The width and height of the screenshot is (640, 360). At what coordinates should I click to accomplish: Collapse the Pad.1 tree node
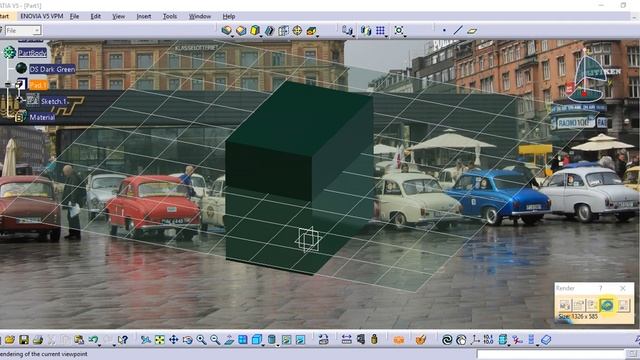[x=8, y=84]
